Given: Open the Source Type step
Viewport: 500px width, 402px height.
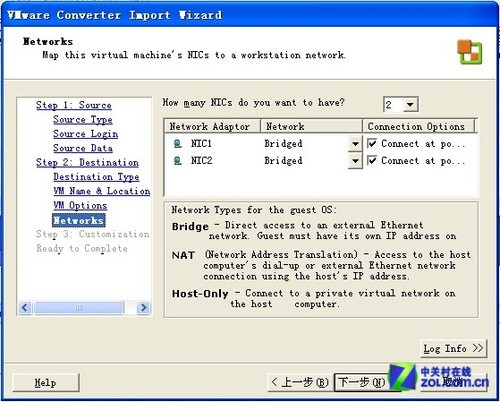Looking at the screenshot, I should click(x=83, y=120).
